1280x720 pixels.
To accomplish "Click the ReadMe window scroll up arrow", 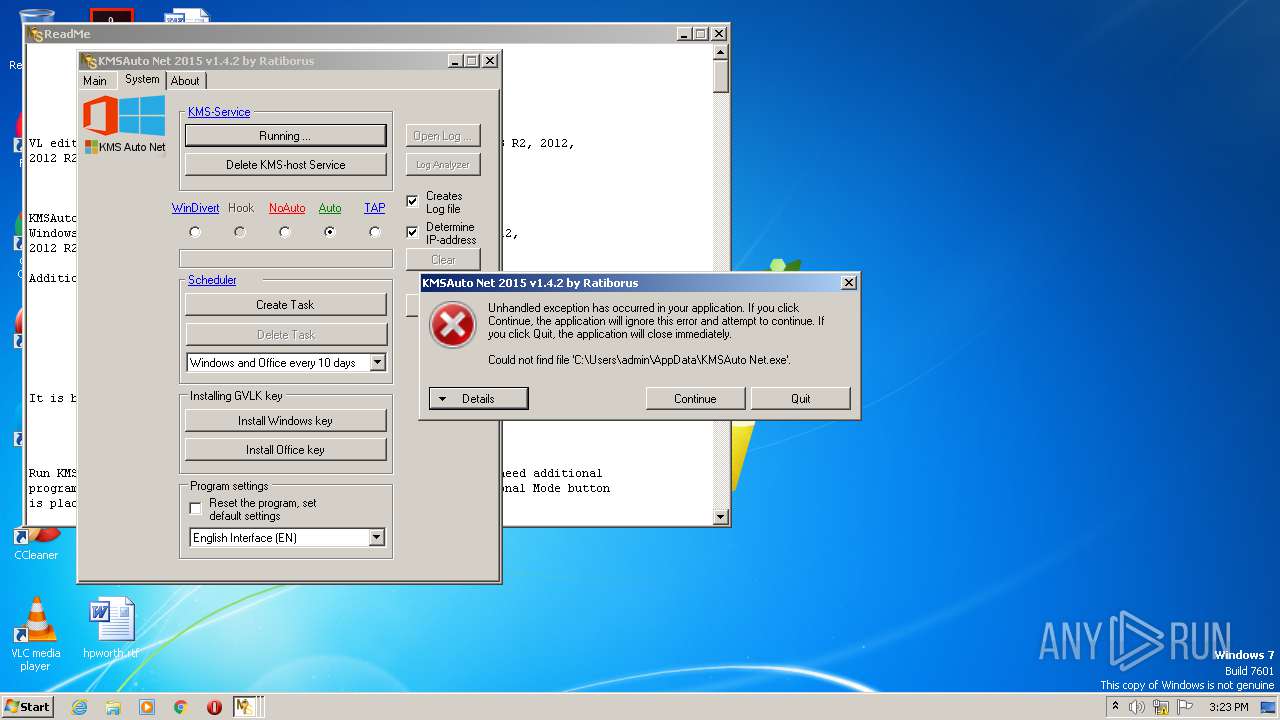I will click(x=721, y=51).
